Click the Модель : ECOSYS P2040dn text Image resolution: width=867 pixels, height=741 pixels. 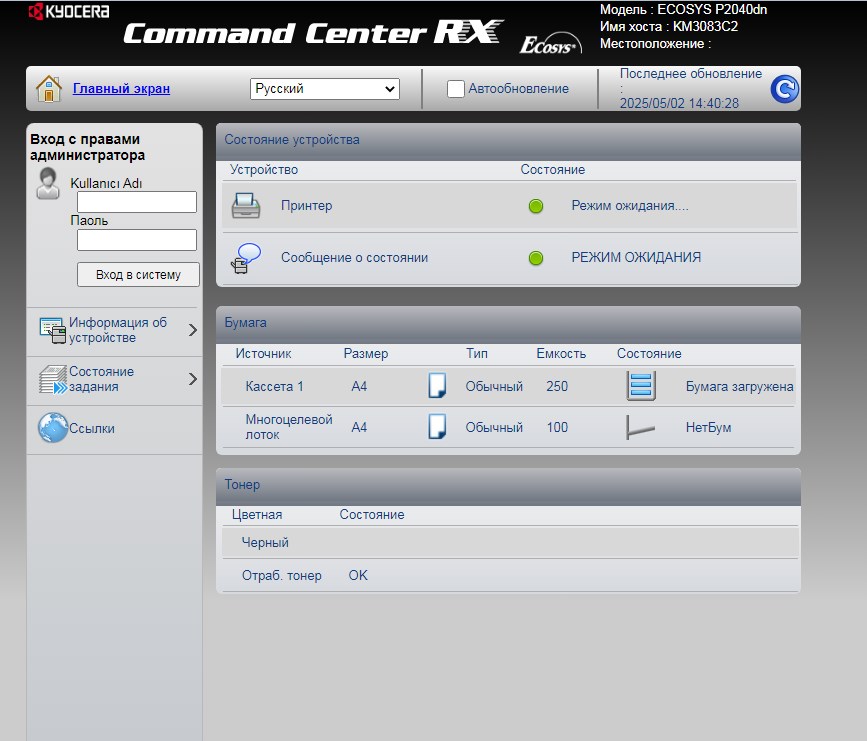[x=683, y=9]
